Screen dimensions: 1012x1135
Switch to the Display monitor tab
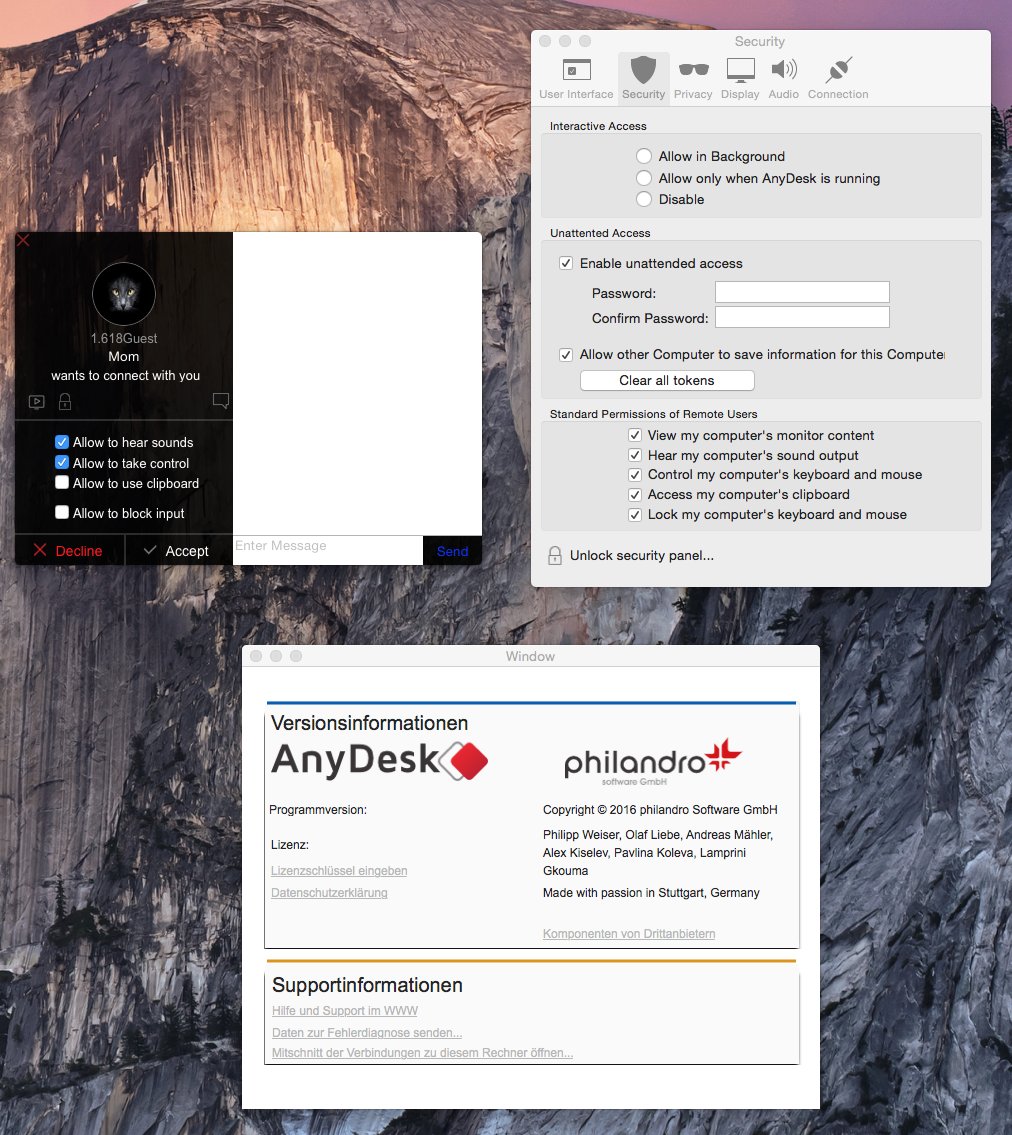[740, 79]
